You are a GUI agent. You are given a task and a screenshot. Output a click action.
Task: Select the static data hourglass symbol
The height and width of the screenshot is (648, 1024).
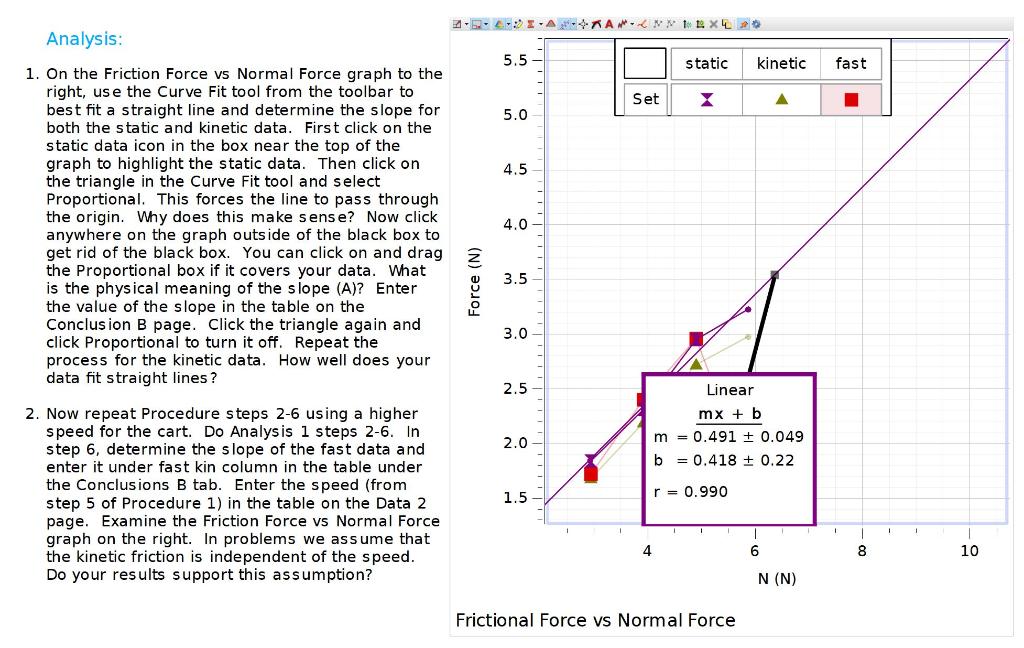click(x=706, y=98)
